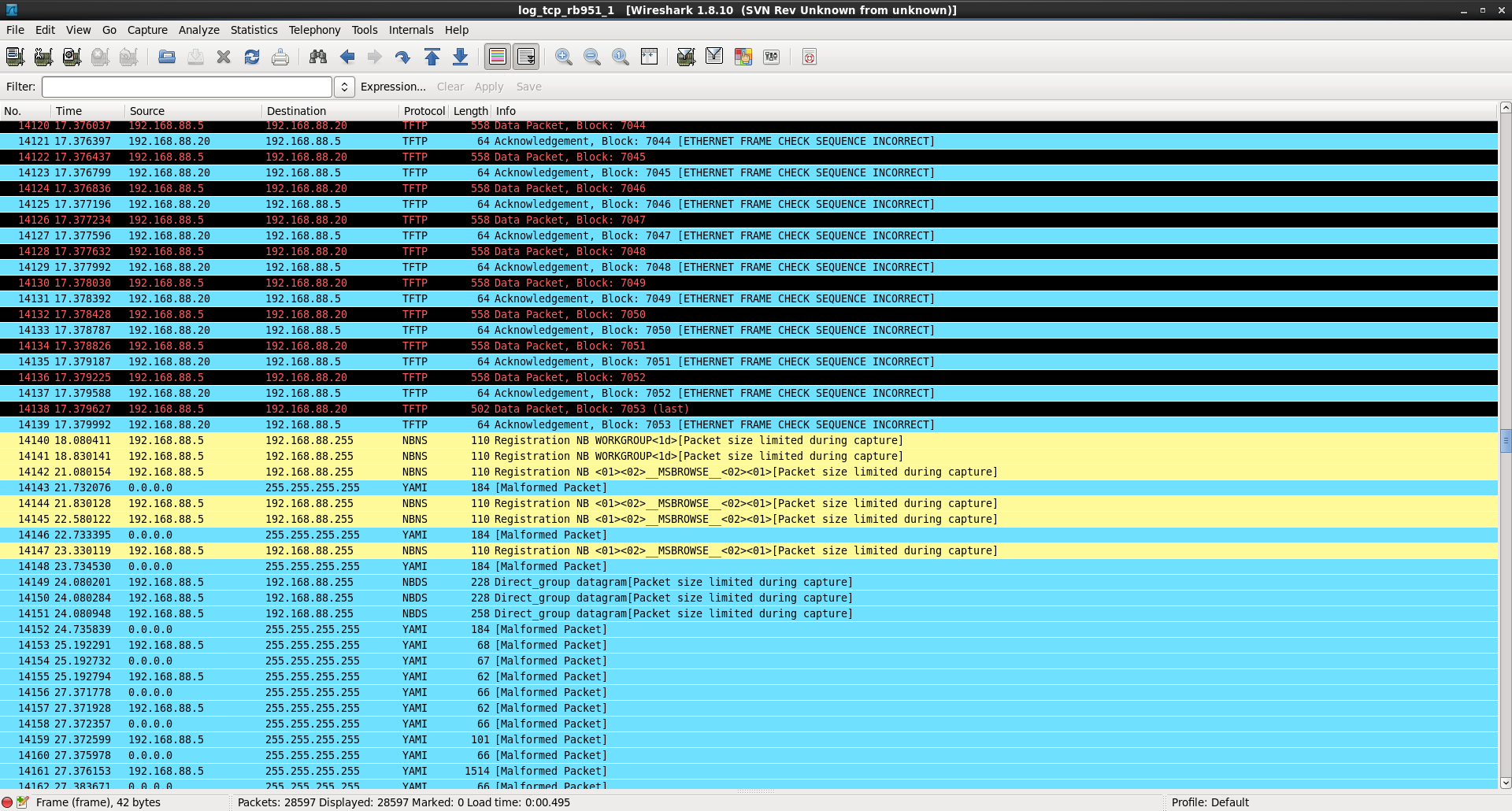Image resolution: width=1512 pixels, height=811 pixels.
Task: Close this capture file icon
Action: tap(224, 57)
